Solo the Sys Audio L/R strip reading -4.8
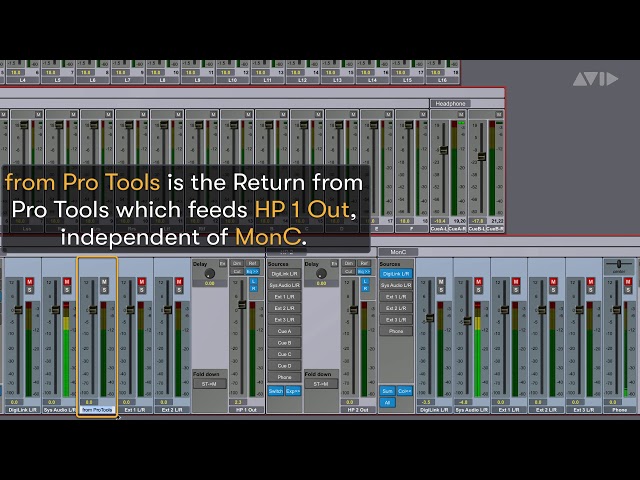The height and width of the screenshot is (480, 640). coord(478,290)
